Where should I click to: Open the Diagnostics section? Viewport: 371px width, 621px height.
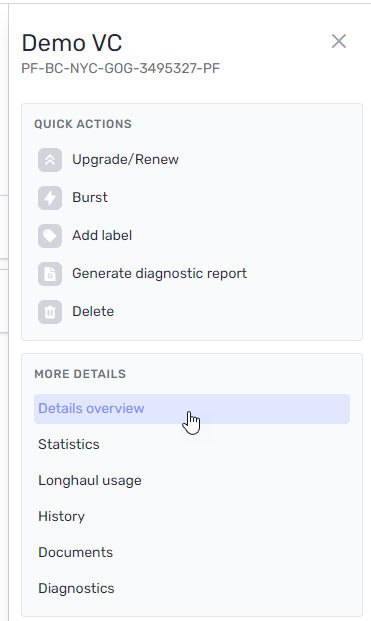(192, 589)
